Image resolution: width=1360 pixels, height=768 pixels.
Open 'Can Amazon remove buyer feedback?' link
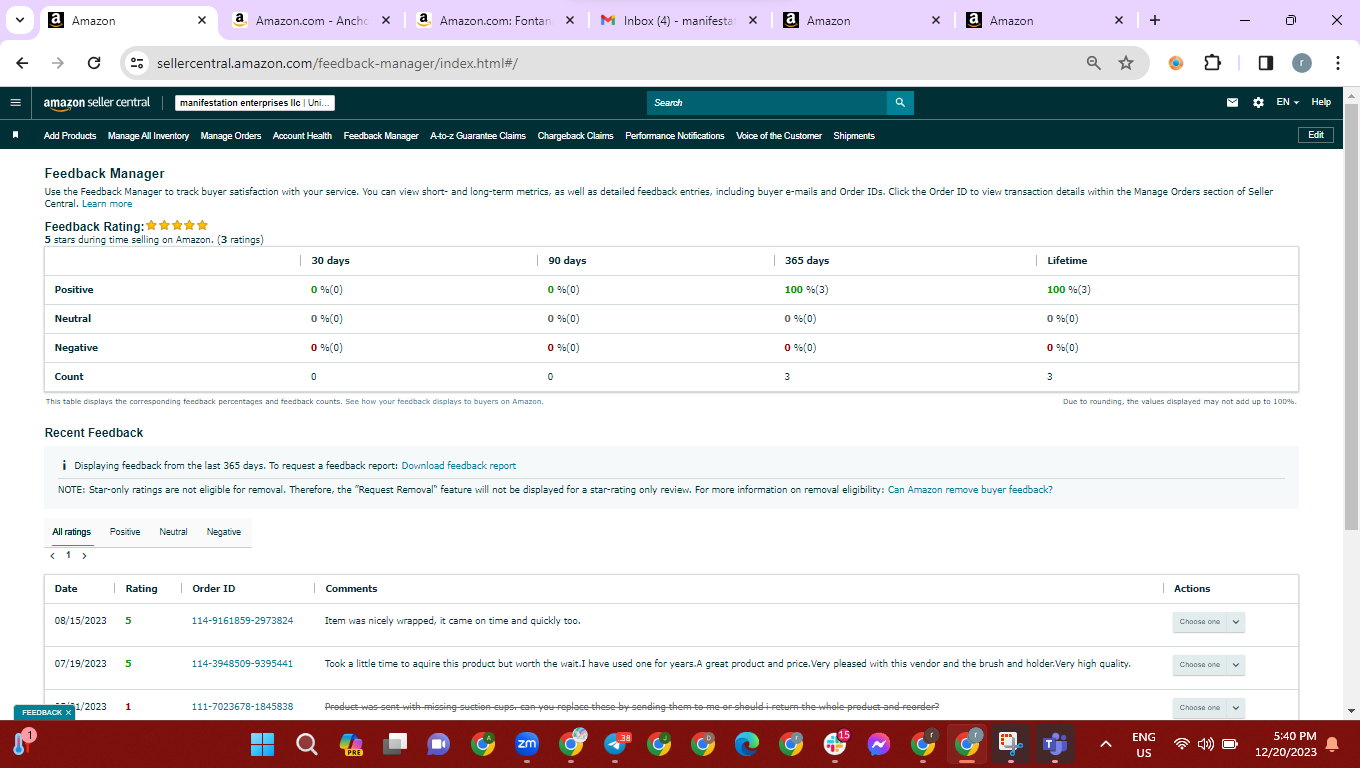970,490
